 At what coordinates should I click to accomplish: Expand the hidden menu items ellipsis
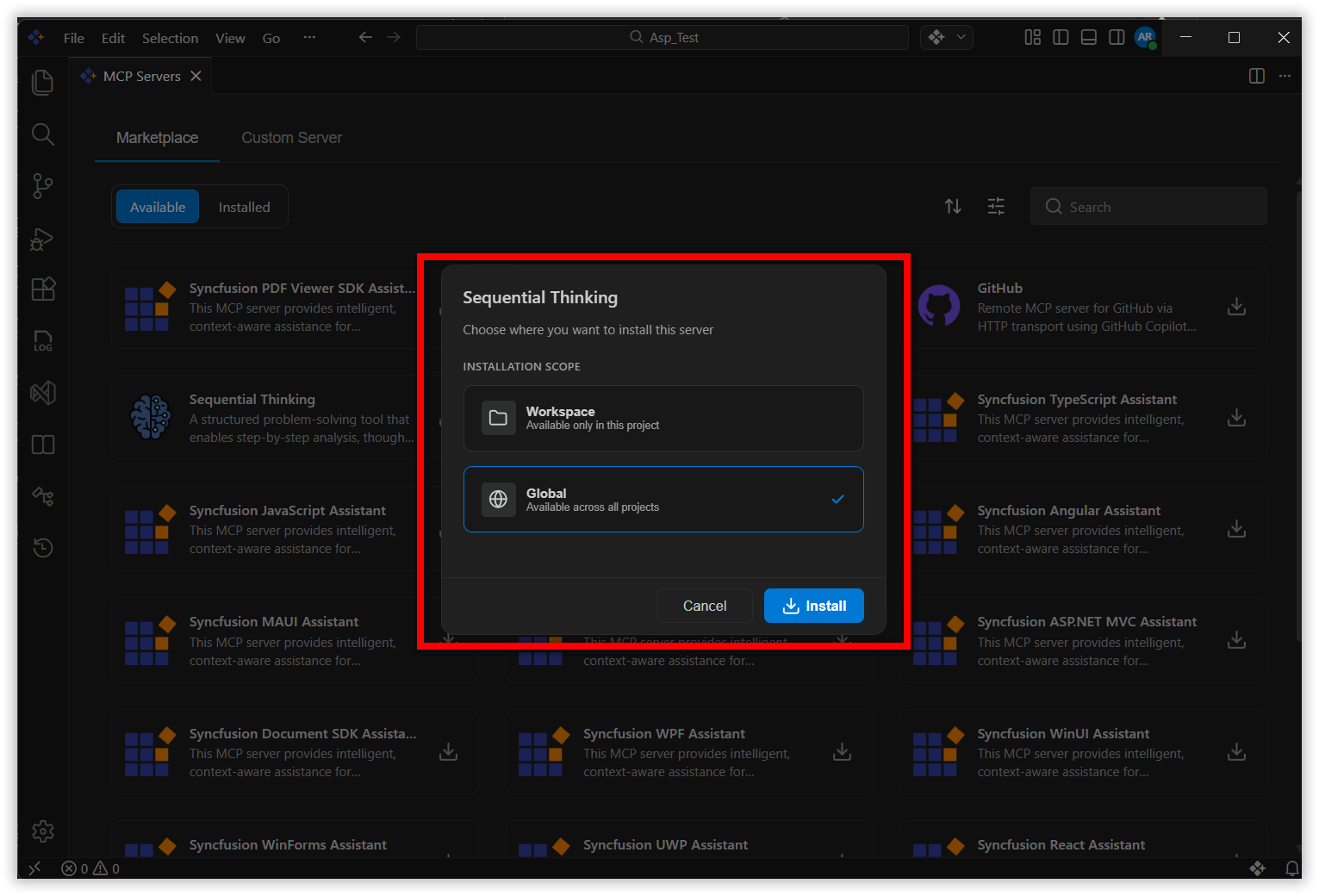[x=309, y=38]
